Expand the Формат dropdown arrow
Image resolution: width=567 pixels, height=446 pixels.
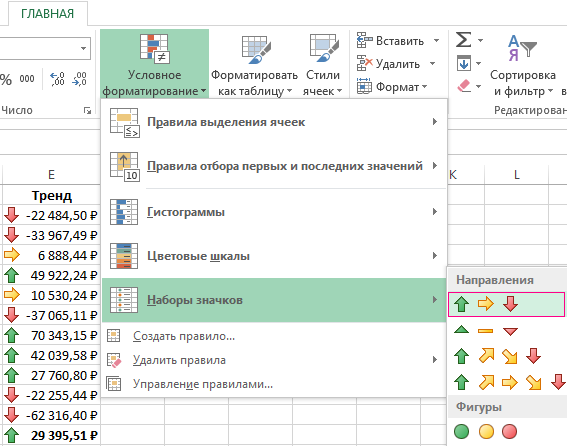(x=425, y=86)
